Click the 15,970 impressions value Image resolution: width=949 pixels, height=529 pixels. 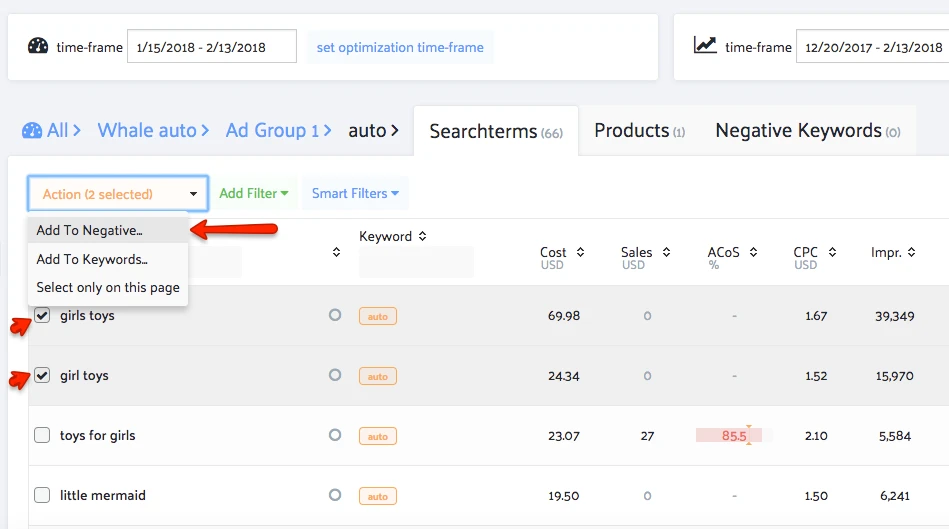click(x=895, y=376)
